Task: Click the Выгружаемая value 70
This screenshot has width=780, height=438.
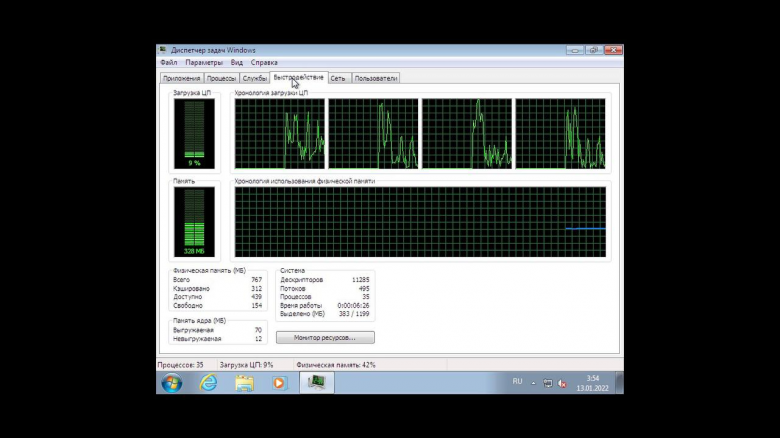Action: [x=258, y=330]
